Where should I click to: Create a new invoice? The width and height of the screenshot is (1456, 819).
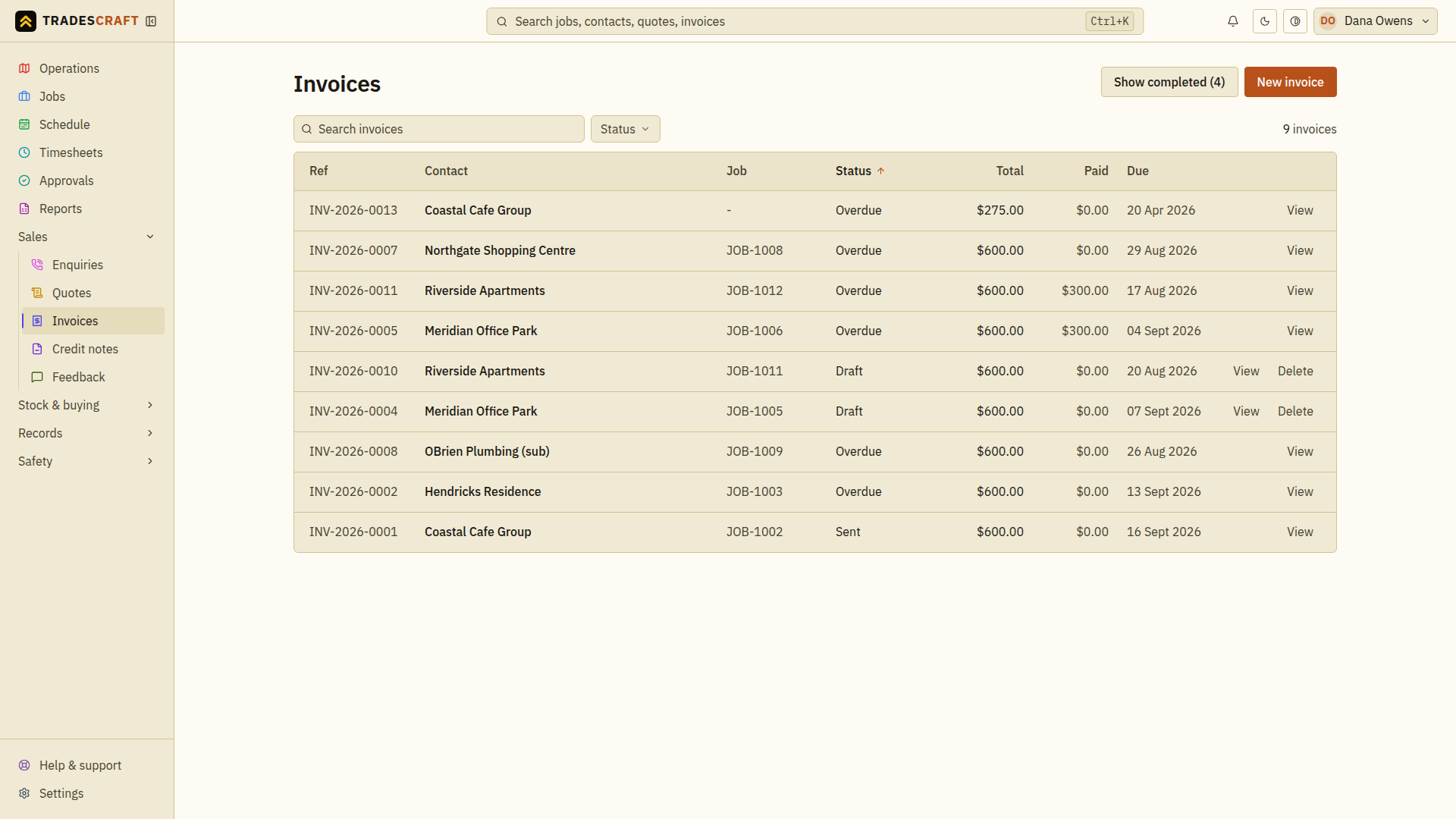tap(1290, 82)
